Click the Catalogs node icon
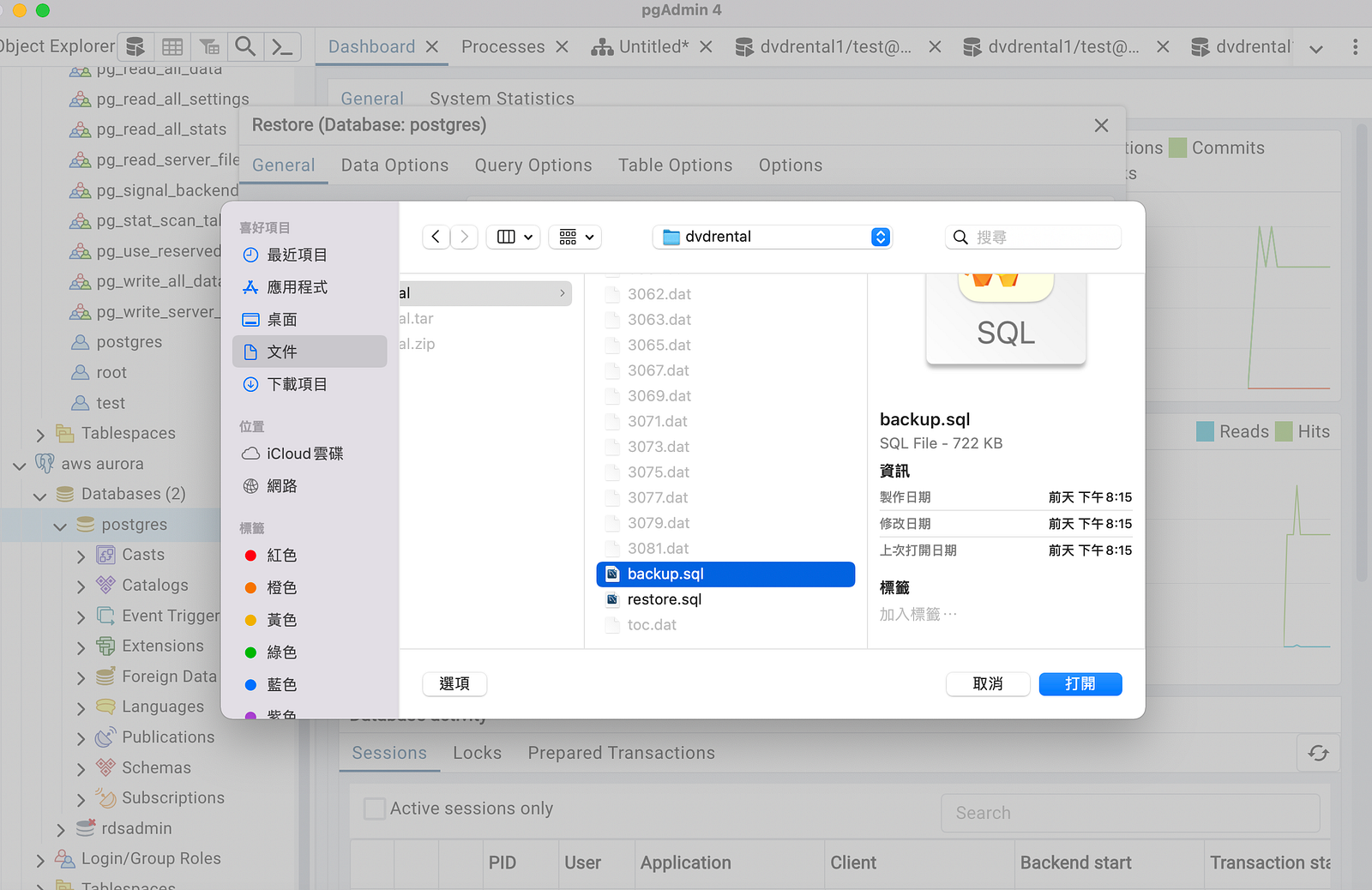 (105, 585)
